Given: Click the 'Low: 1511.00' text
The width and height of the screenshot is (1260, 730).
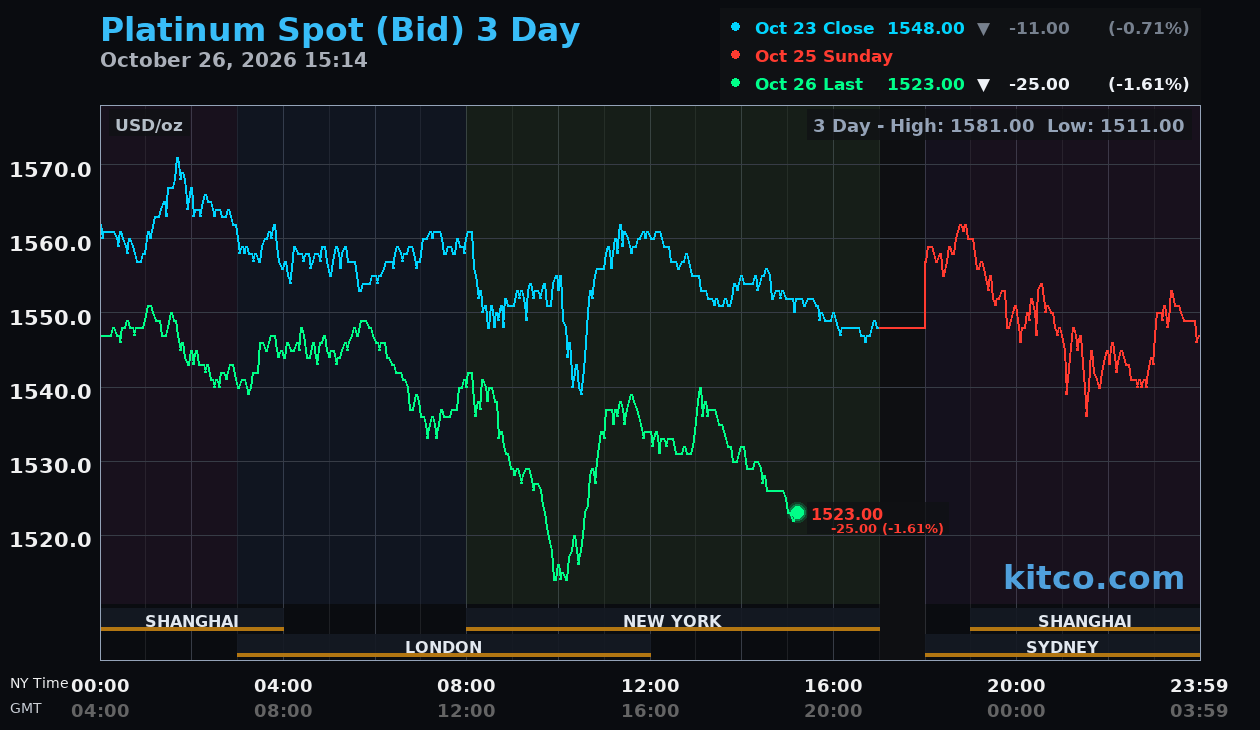Looking at the screenshot, I should pyautogui.click(x=1116, y=125).
